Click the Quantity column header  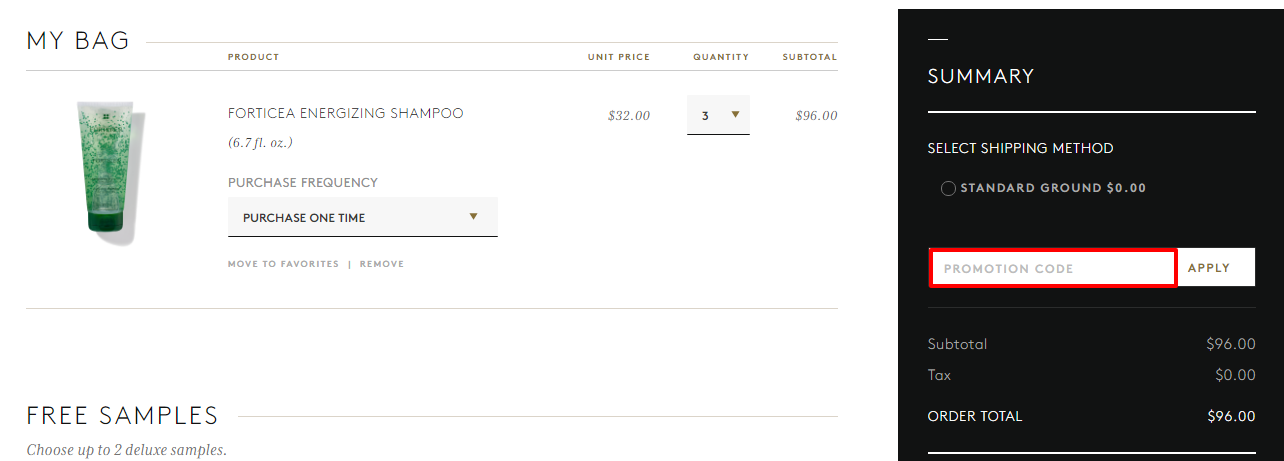(721, 57)
